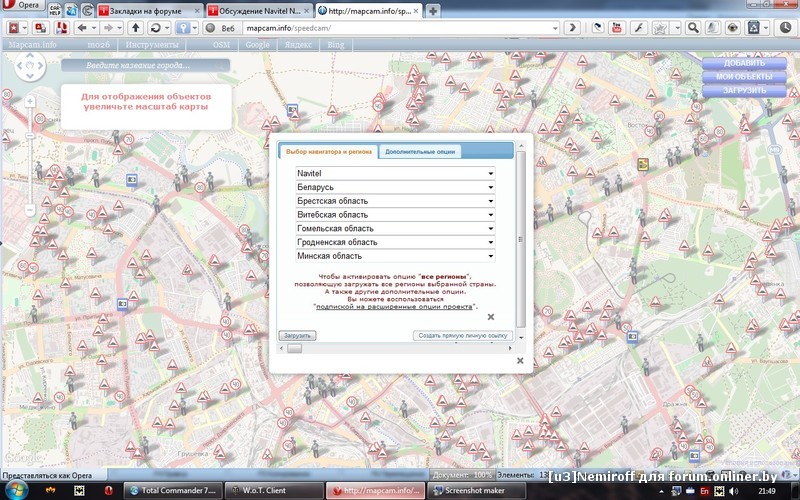Click the map zoom slider handle

click(30, 136)
